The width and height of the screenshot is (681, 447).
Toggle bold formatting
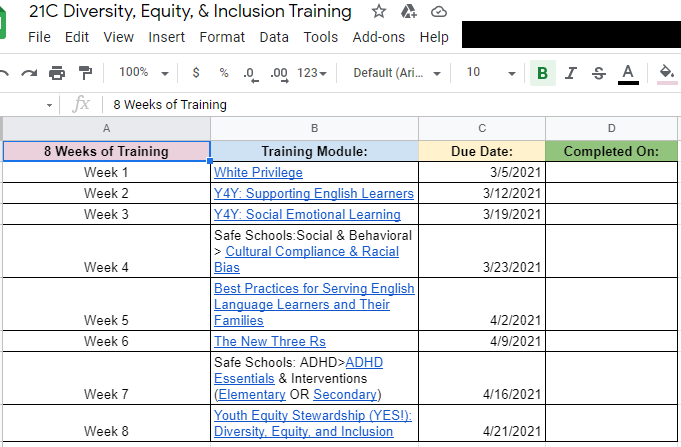542,73
